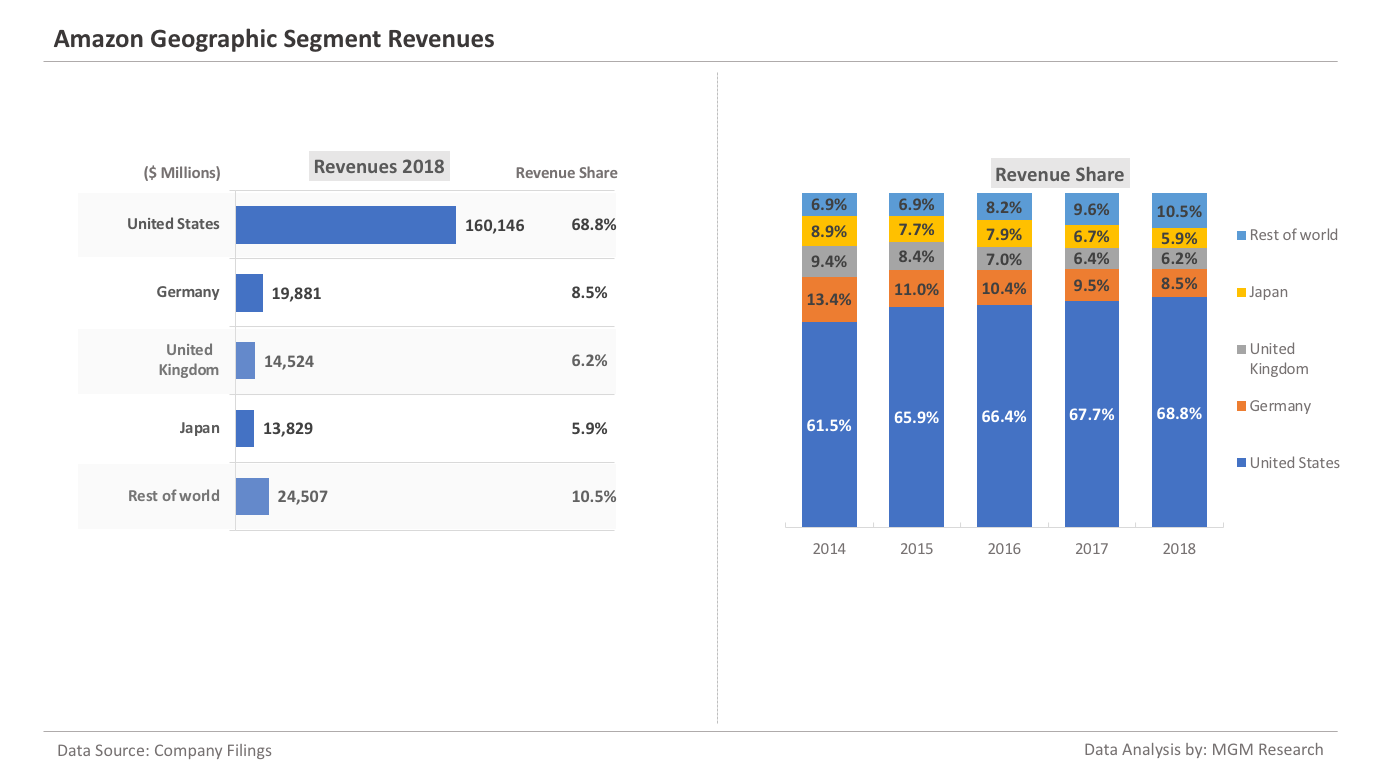The height and width of the screenshot is (781, 1382).
Task: Click the Amazon Geographic Segment Revenues heading
Action: [274, 39]
